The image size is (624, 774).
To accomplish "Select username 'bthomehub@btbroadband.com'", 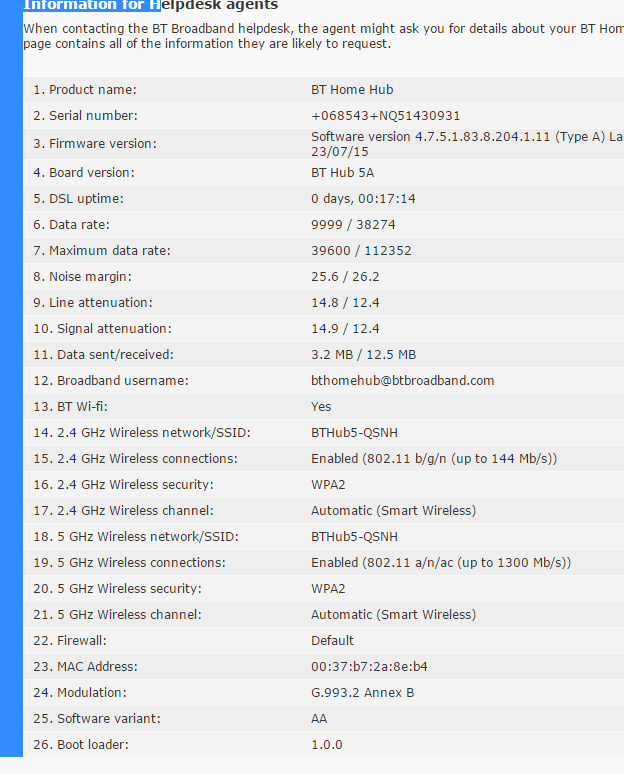I will pos(402,381).
